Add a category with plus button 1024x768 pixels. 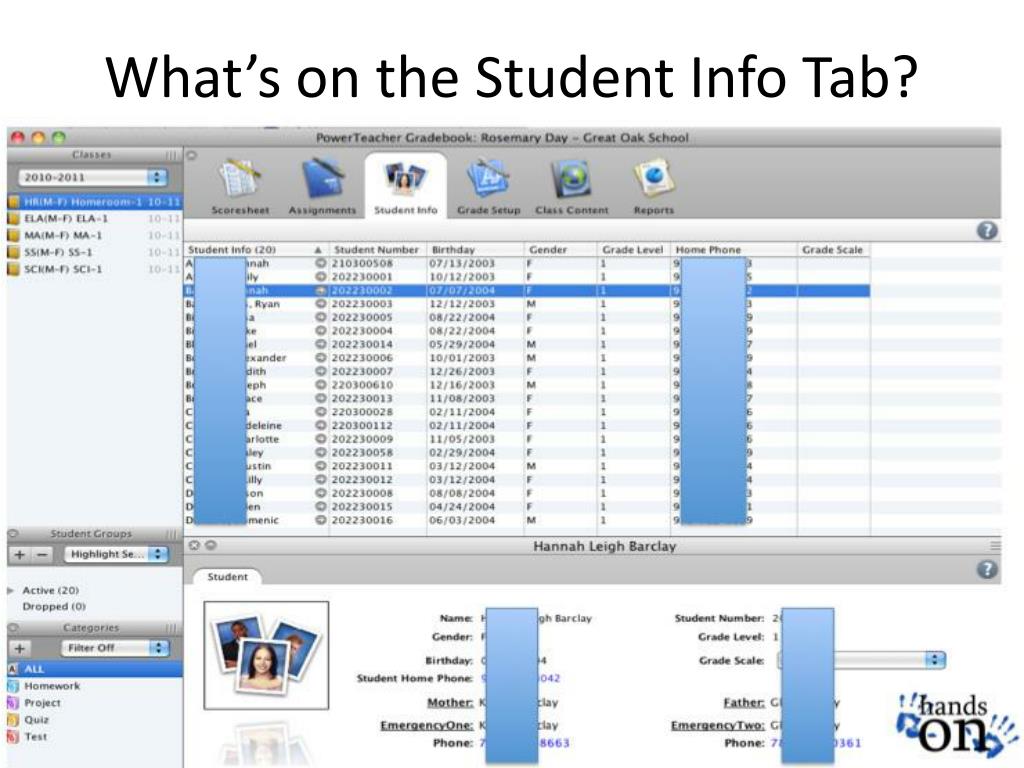click(x=20, y=648)
